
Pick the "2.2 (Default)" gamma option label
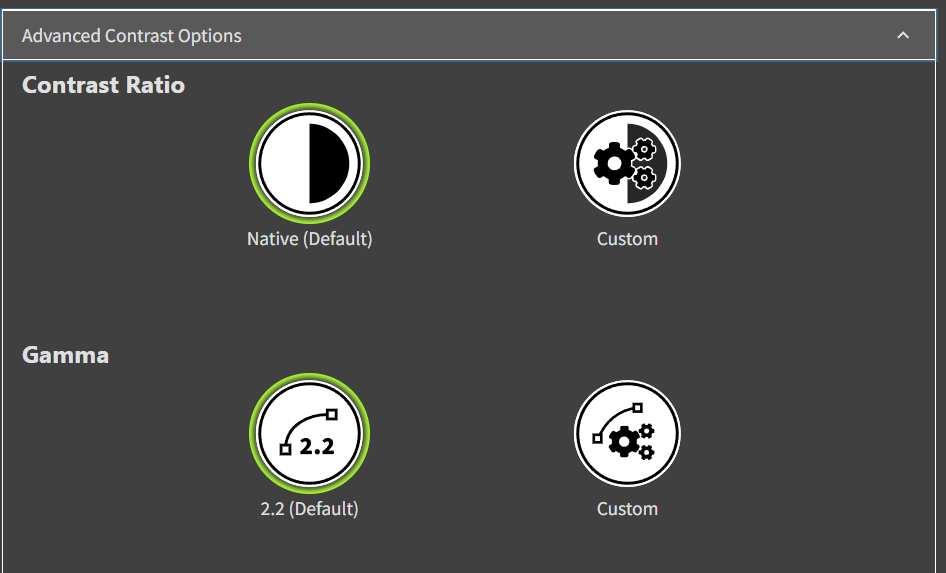tap(309, 509)
